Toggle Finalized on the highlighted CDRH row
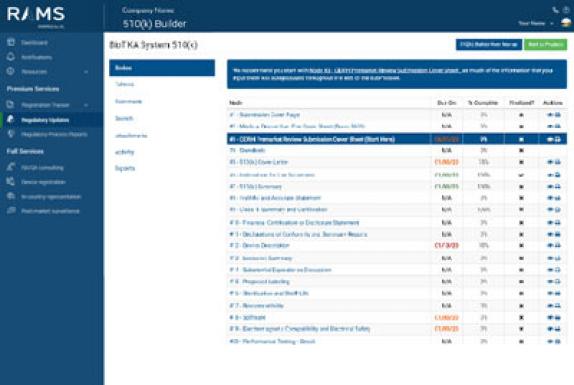Viewport: 574px width, 385px height. pyautogui.click(x=521, y=139)
